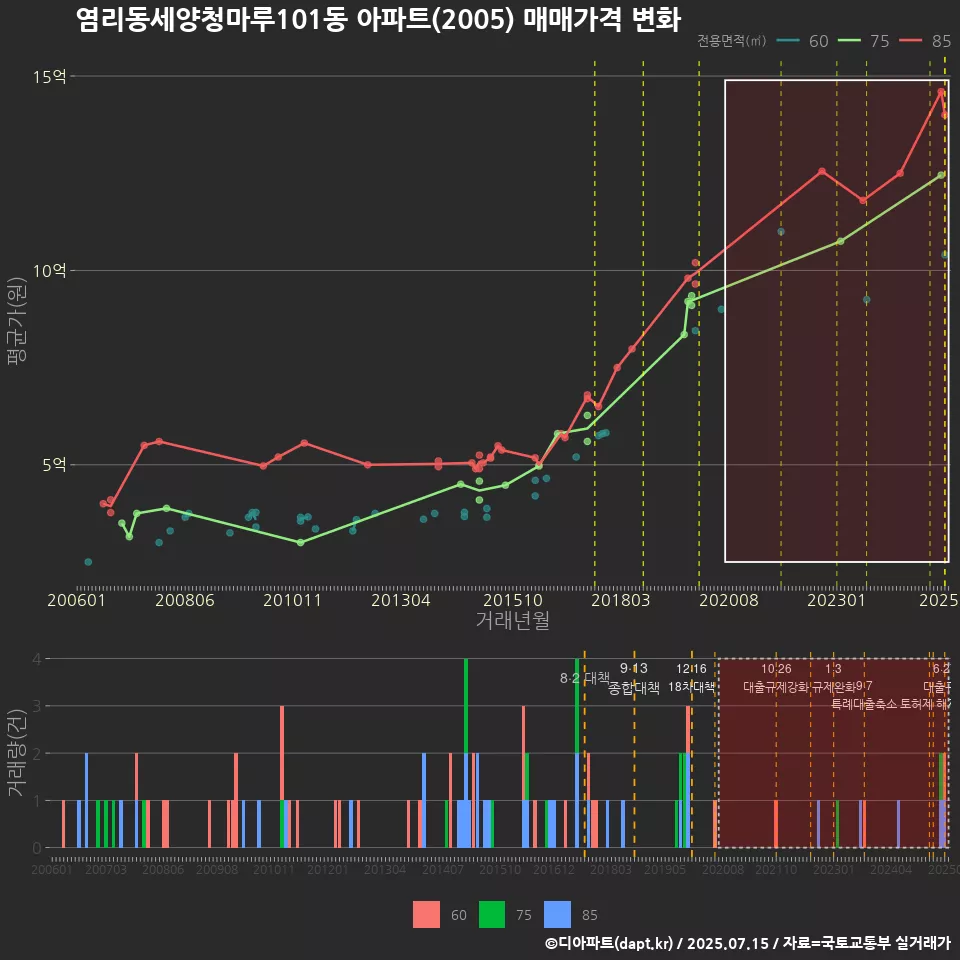
Task: Click the chart title 염리동세양청마루101동 아파트(2005) 매매가격 변화
Action: (378, 20)
